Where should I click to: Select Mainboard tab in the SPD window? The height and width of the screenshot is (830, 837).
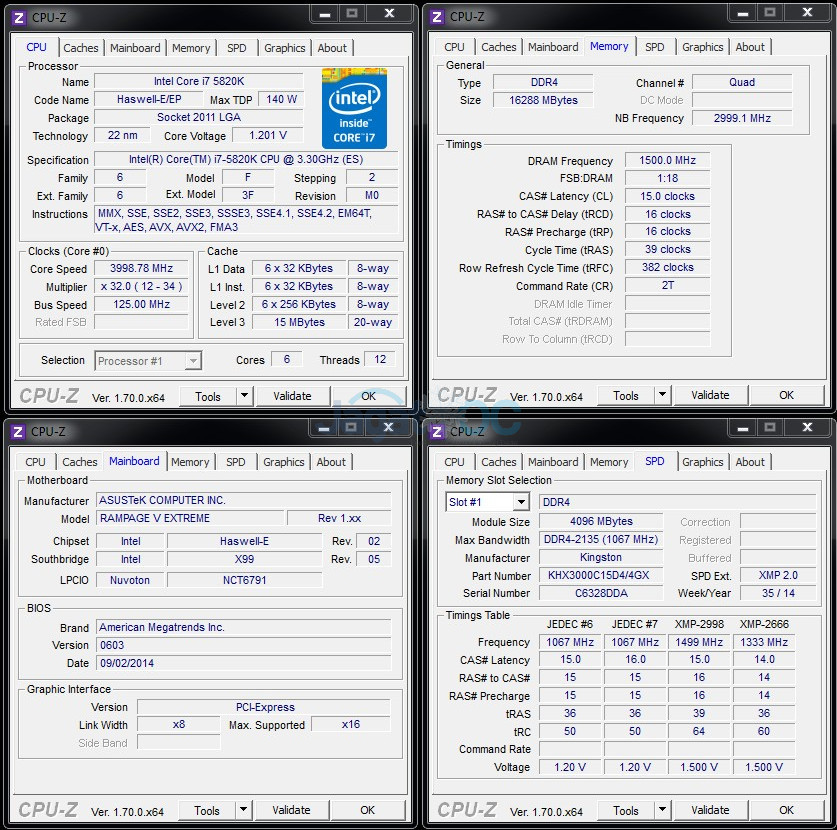tap(553, 462)
